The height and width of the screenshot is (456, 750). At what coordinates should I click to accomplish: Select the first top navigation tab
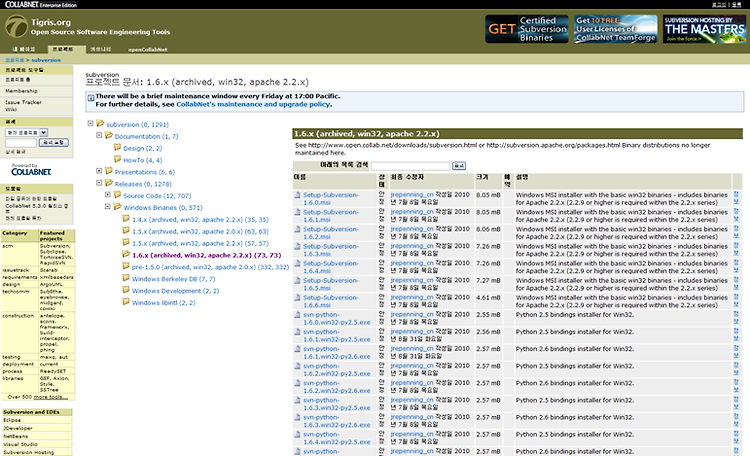click(23, 49)
